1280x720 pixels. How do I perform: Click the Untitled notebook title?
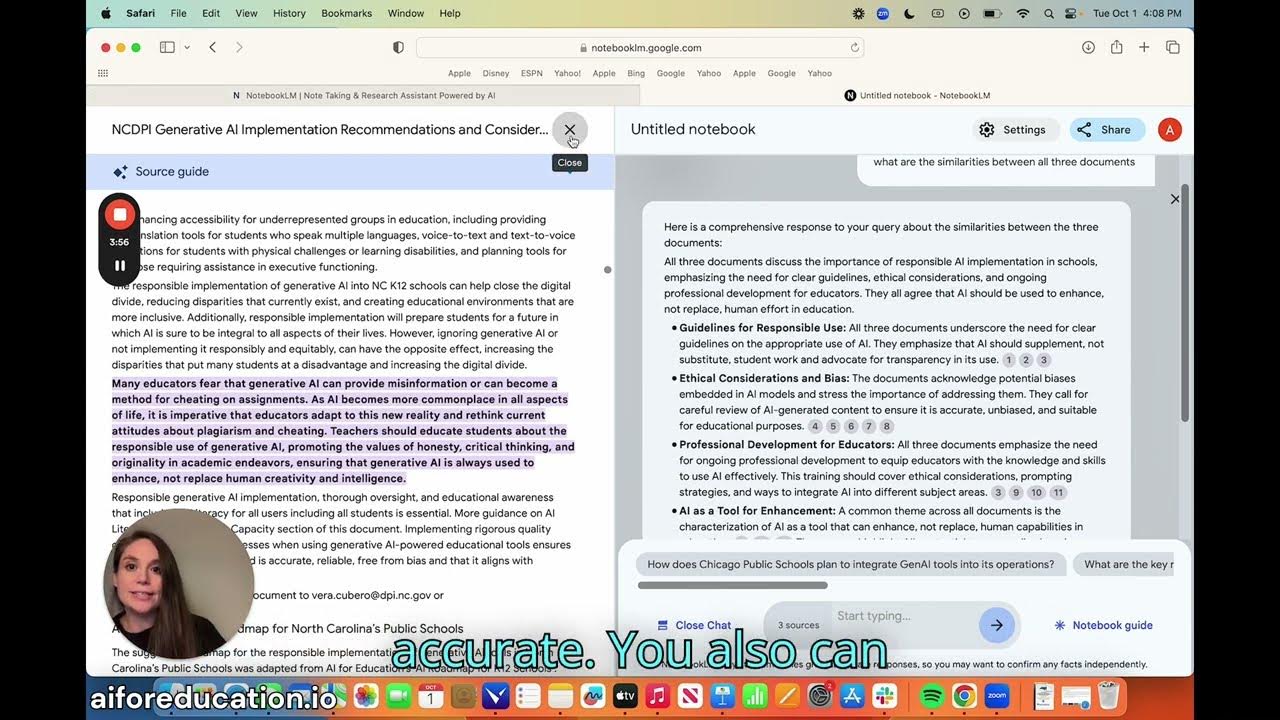pyautogui.click(x=693, y=129)
